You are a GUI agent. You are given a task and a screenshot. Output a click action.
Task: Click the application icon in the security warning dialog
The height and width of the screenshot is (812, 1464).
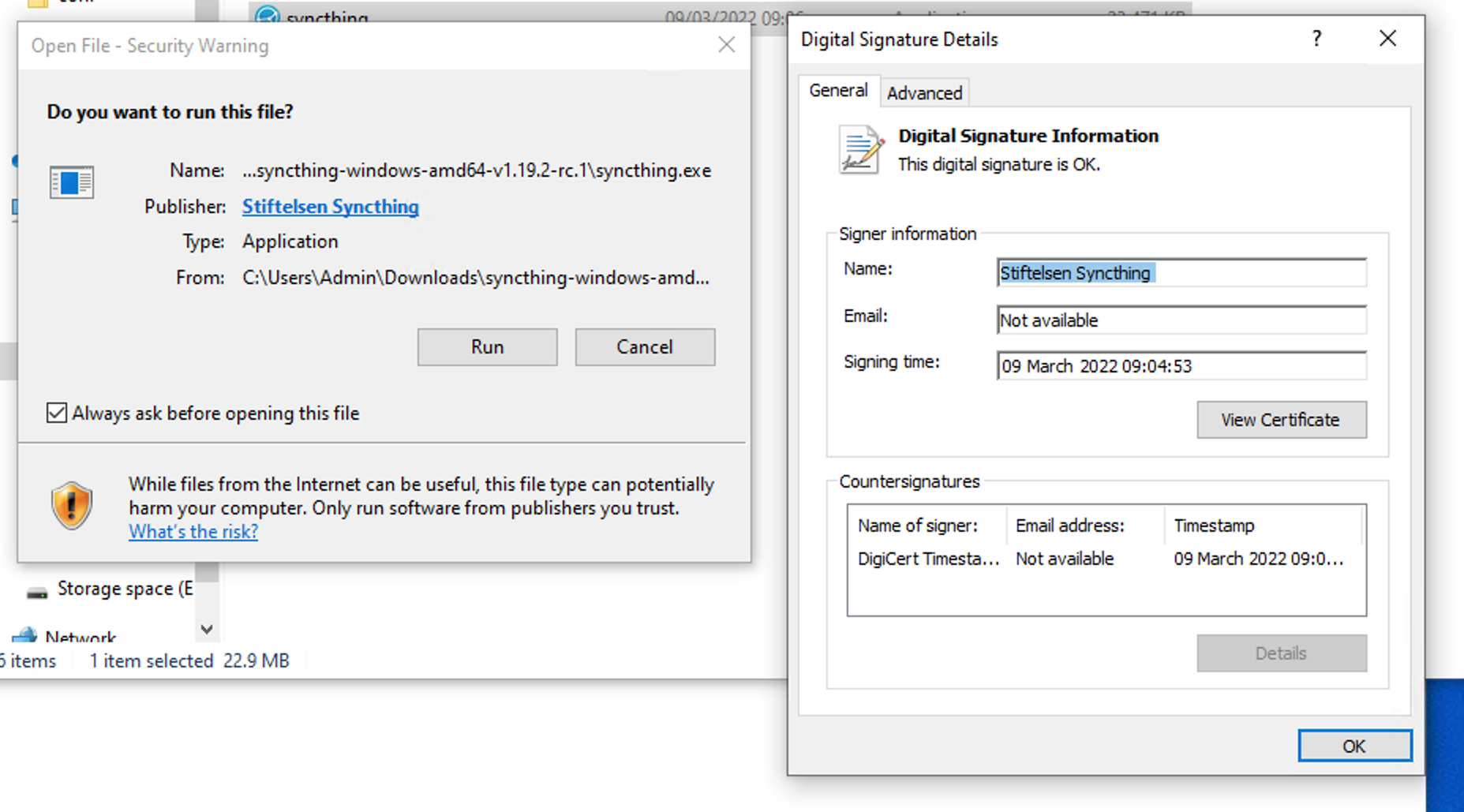[x=72, y=182]
